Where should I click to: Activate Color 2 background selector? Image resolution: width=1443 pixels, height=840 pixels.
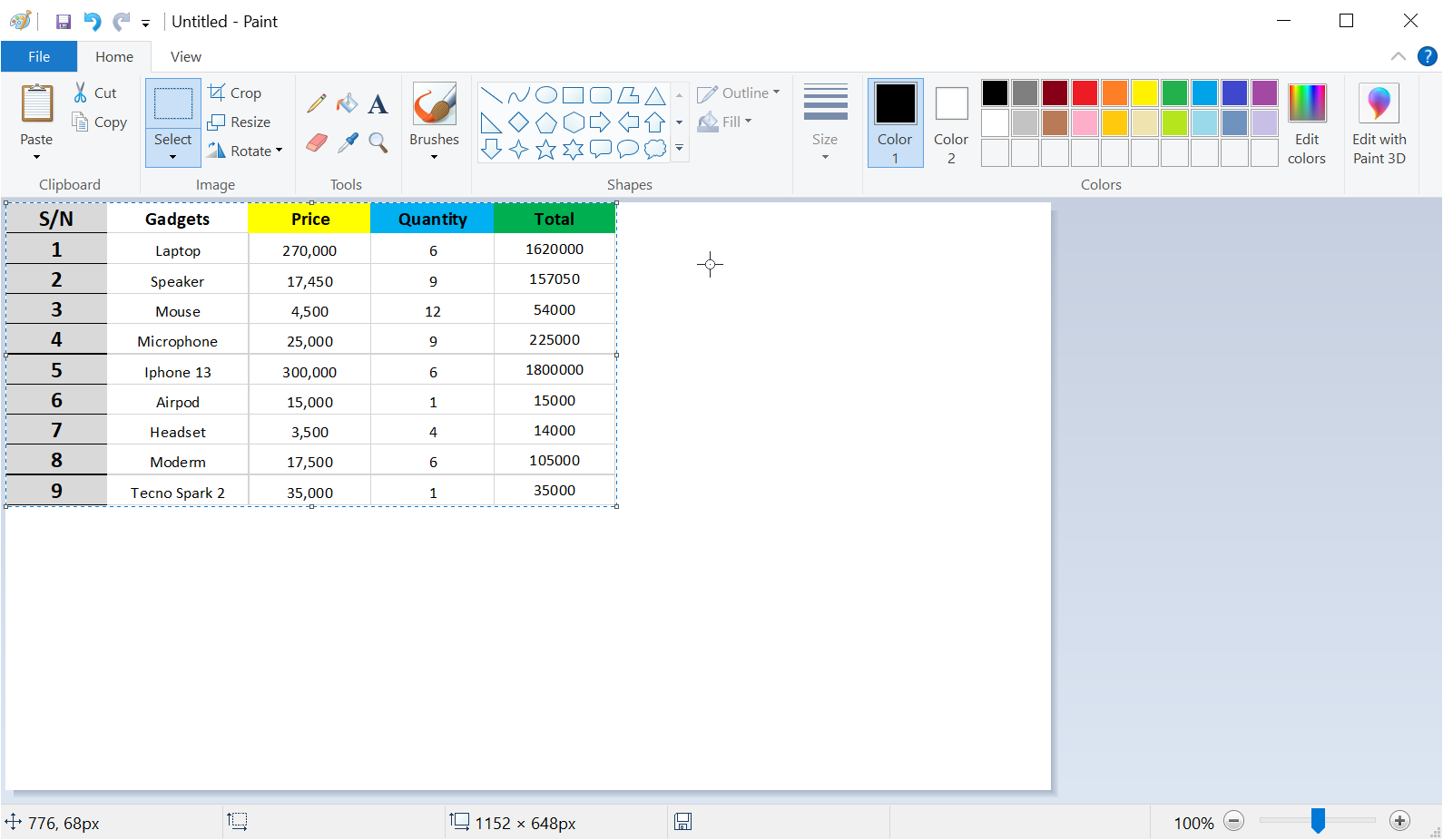(x=951, y=122)
